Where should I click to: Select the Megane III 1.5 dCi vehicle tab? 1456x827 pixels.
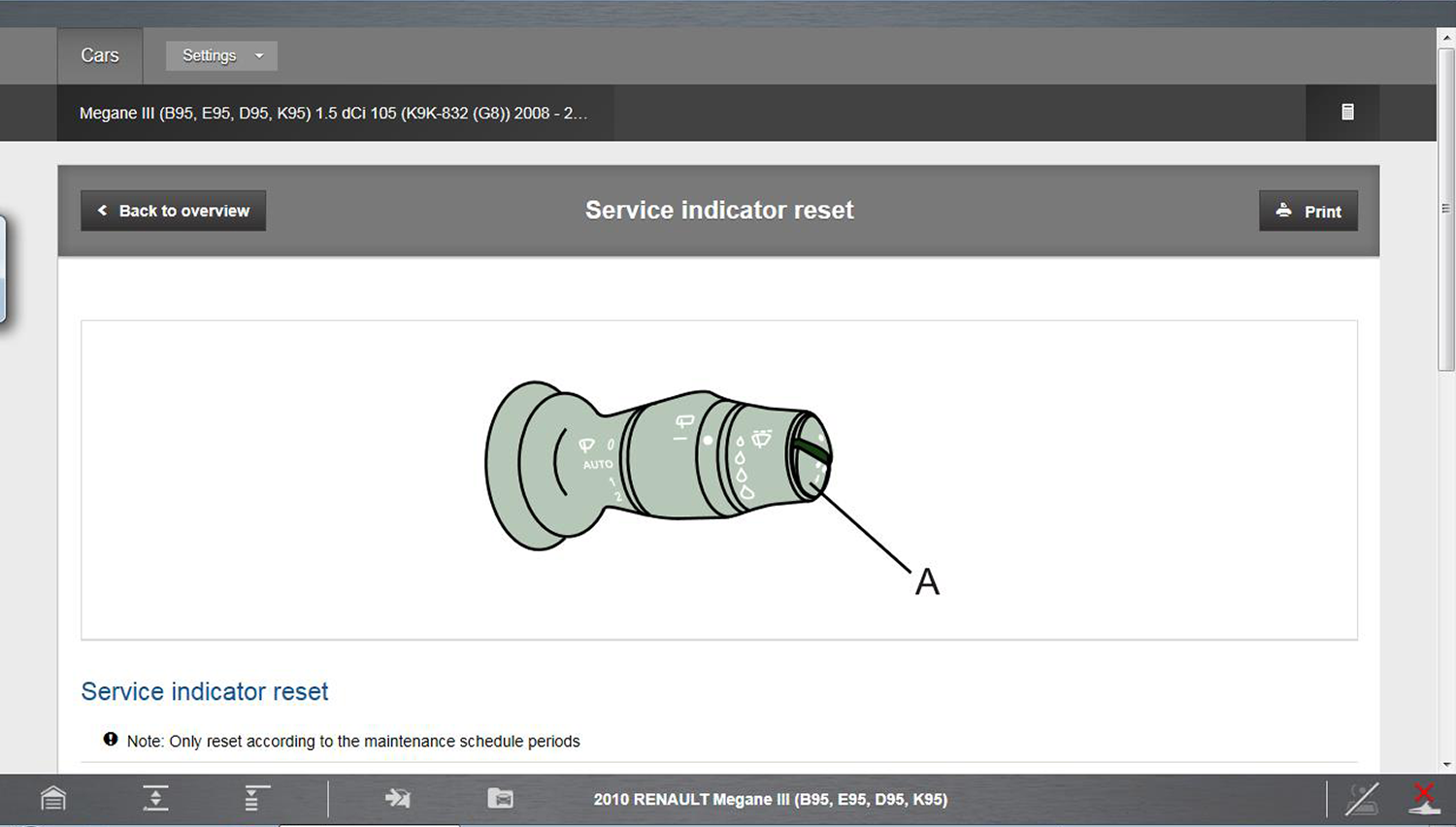333,113
